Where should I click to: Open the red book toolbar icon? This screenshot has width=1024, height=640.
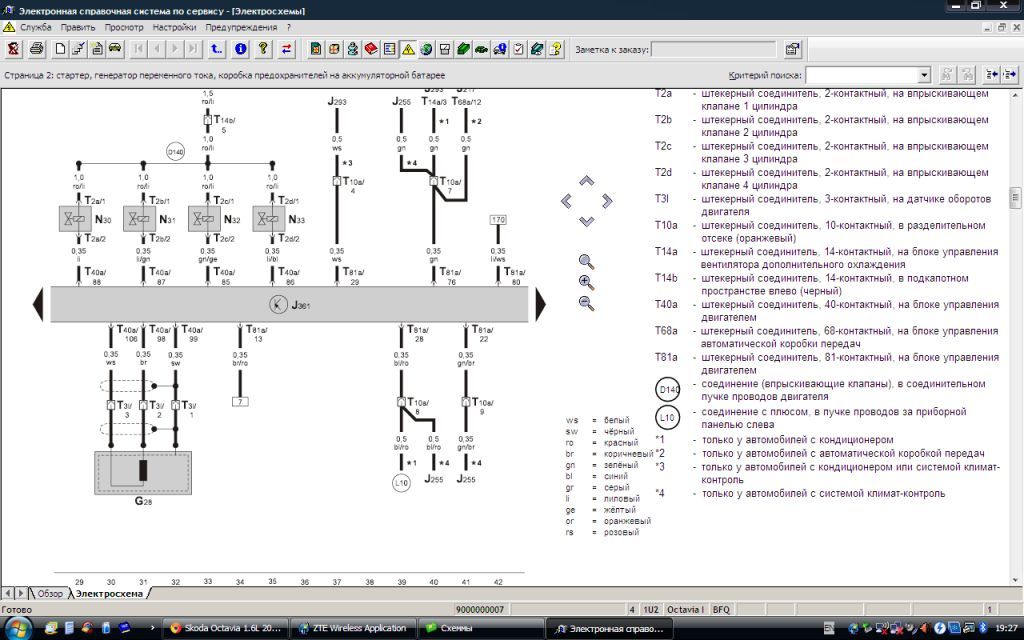371,49
